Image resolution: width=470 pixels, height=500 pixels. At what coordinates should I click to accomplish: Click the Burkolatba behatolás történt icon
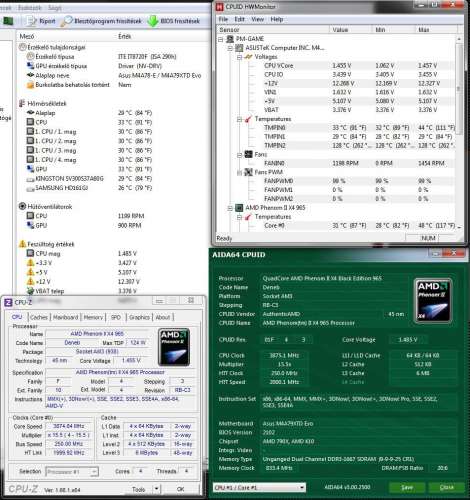[30, 85]
